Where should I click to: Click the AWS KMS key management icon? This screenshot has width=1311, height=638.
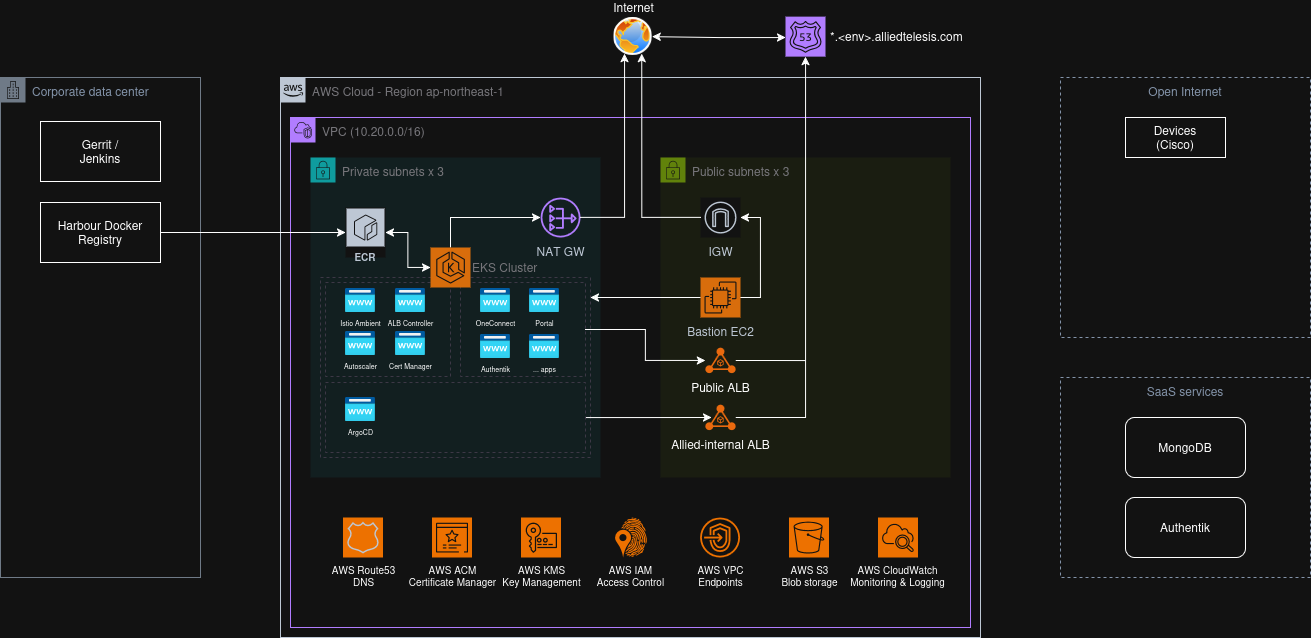tap(540, 538)
